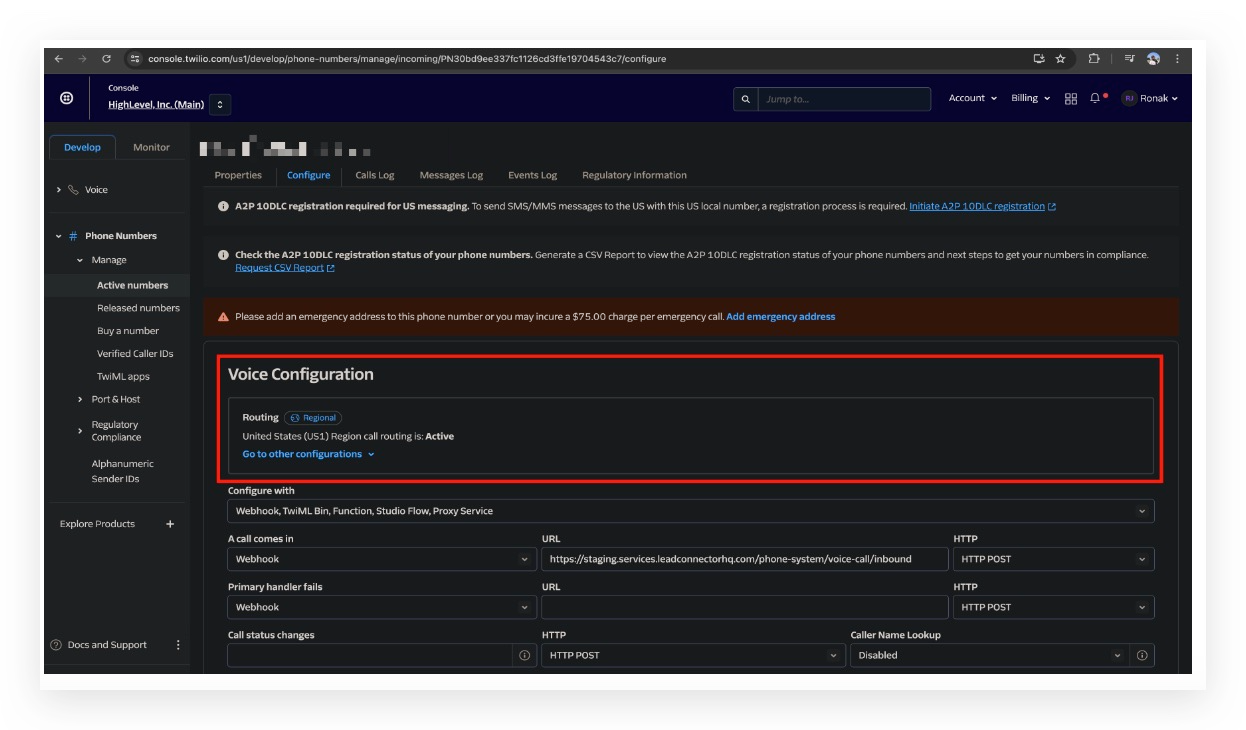Open the media controls icon in Chrome toolbar

pos(1129,59)
